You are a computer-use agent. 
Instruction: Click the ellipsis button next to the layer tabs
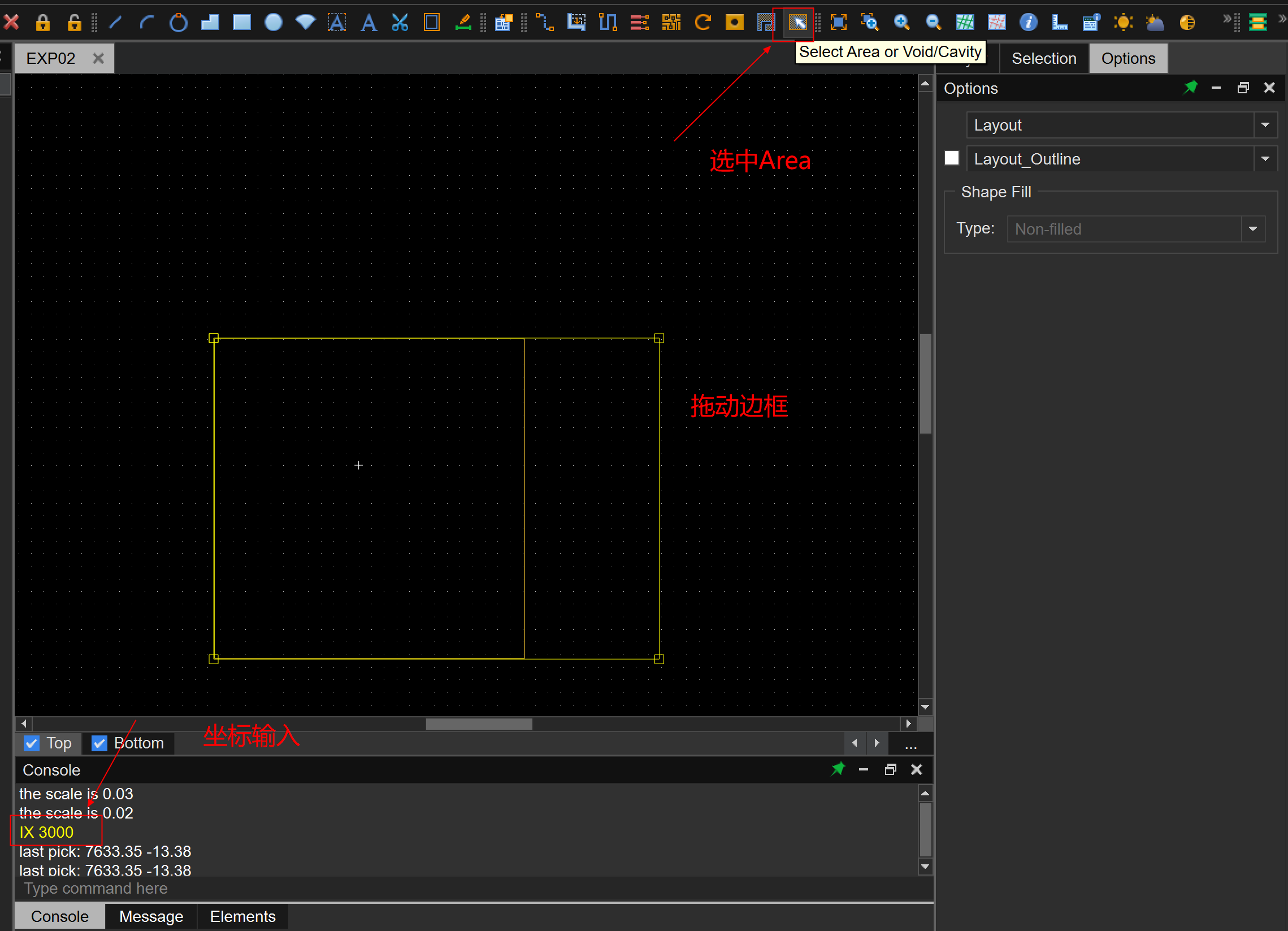pos(910,744)
